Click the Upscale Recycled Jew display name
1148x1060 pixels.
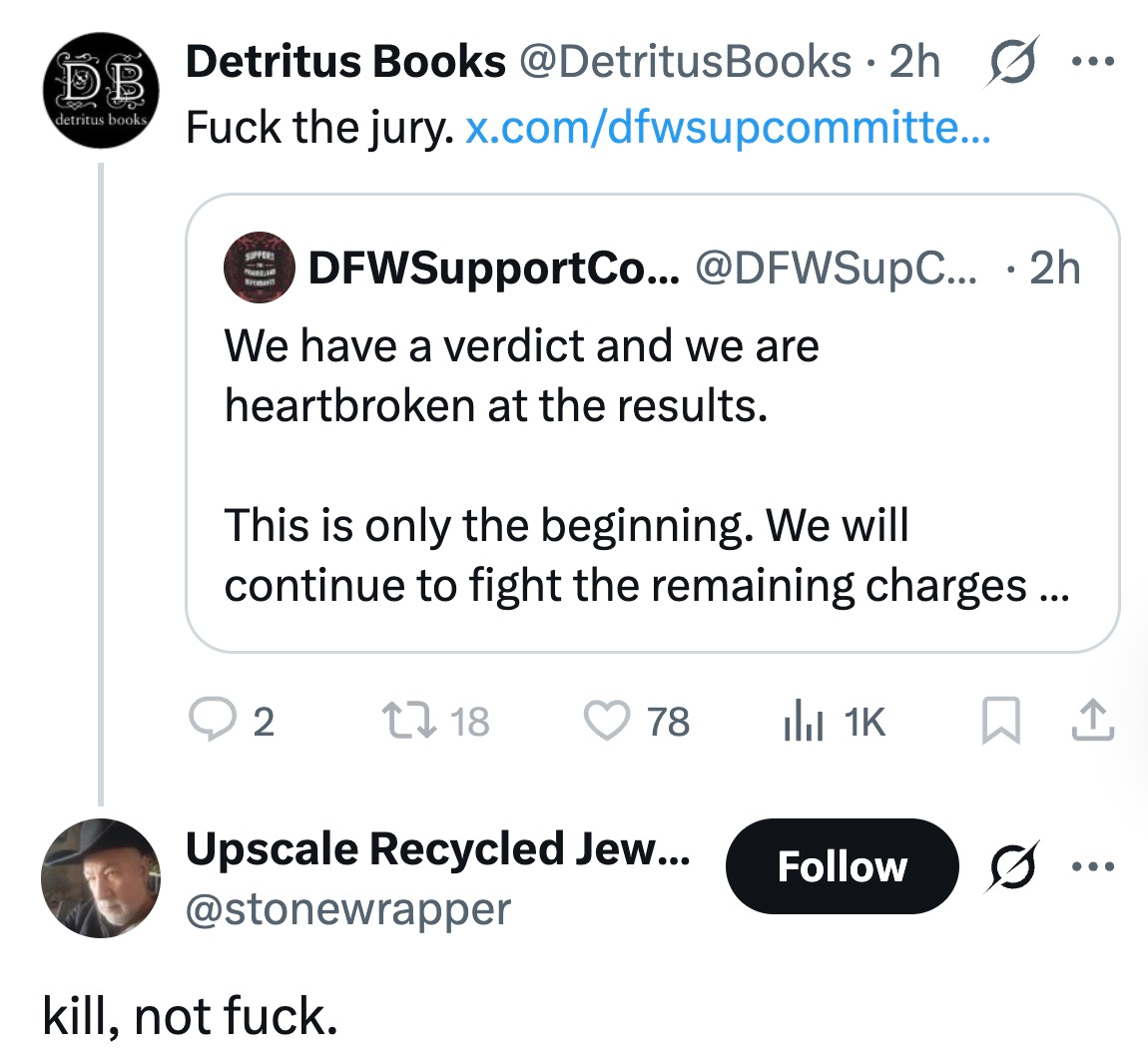coord(436,848)
